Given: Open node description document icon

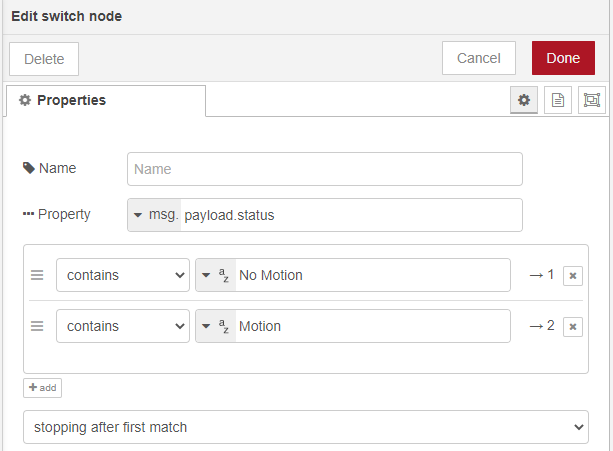Looking at the screenshot, I should tap(558, 101).
